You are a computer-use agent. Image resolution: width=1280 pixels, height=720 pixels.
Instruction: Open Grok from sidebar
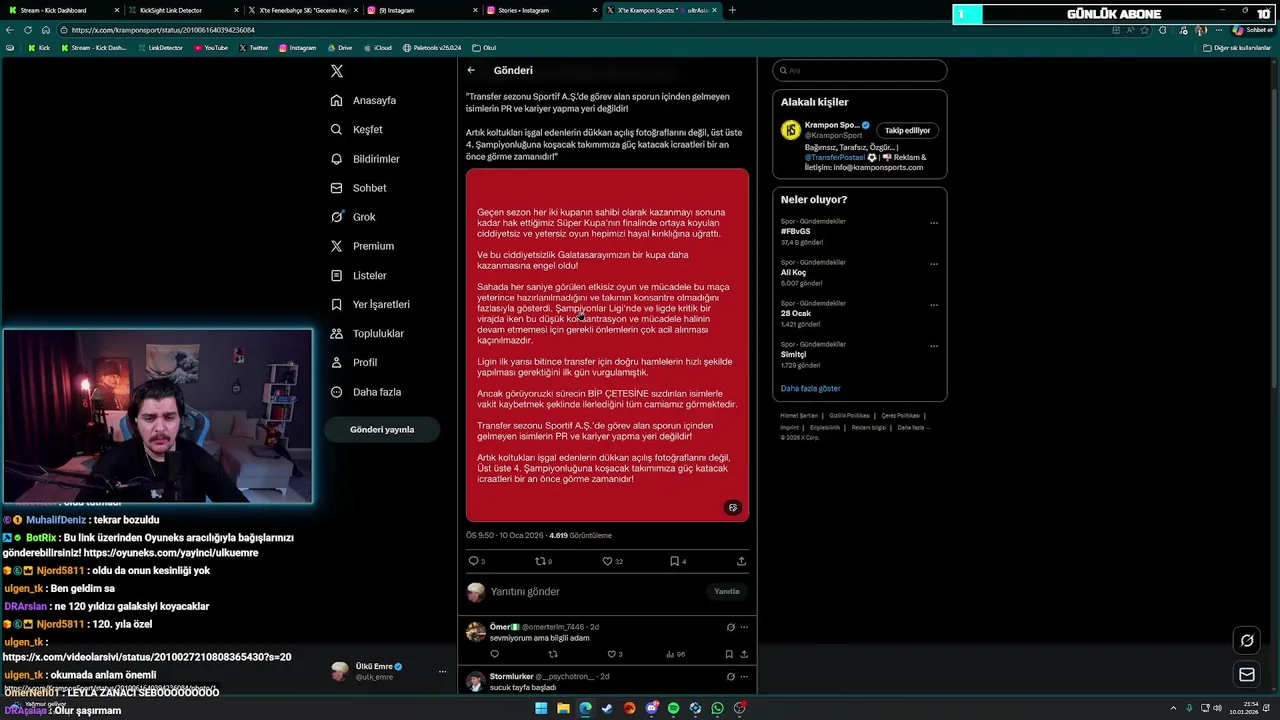[353, 217]
